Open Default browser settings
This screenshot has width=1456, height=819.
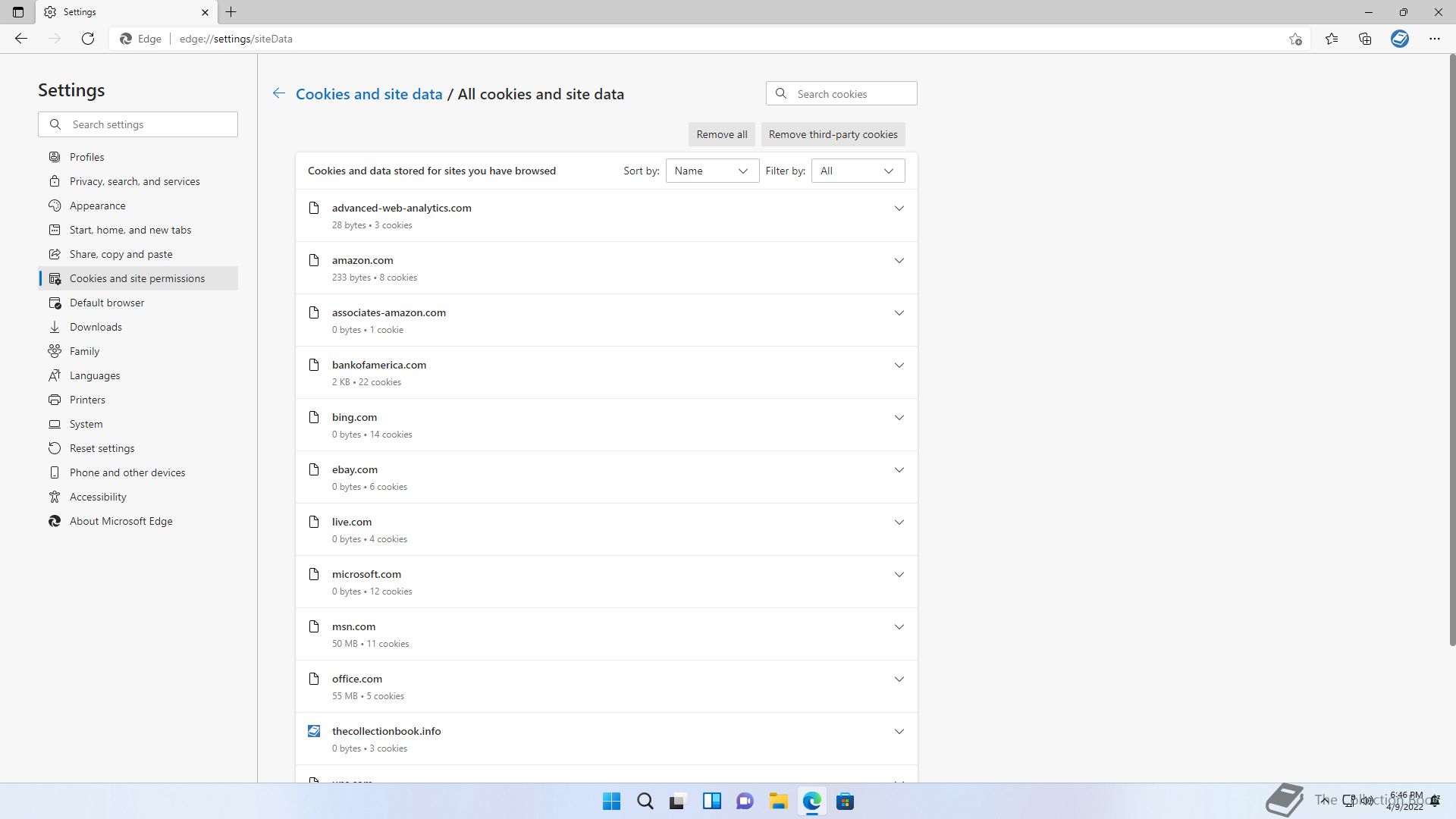tap(138, 303)
